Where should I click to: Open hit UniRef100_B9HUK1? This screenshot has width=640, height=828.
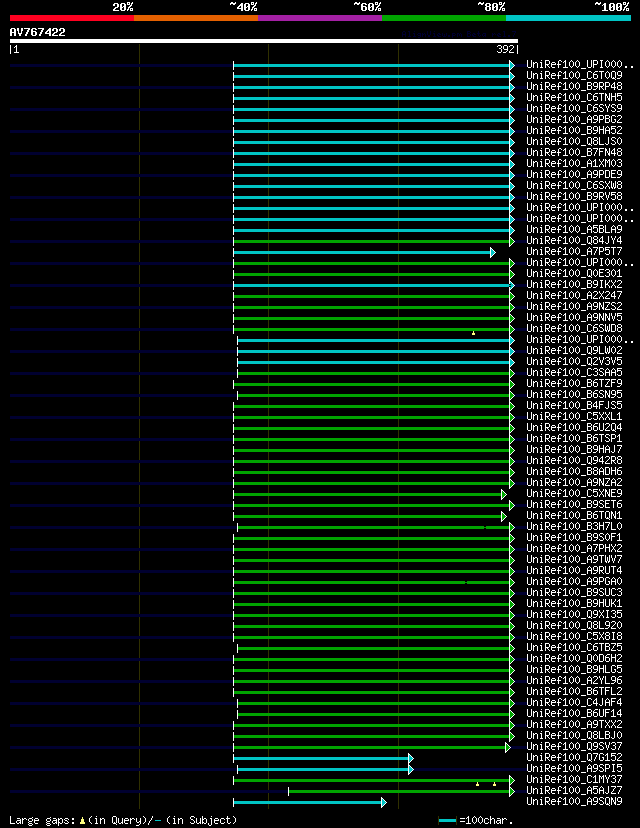click(x=574, y=604)
